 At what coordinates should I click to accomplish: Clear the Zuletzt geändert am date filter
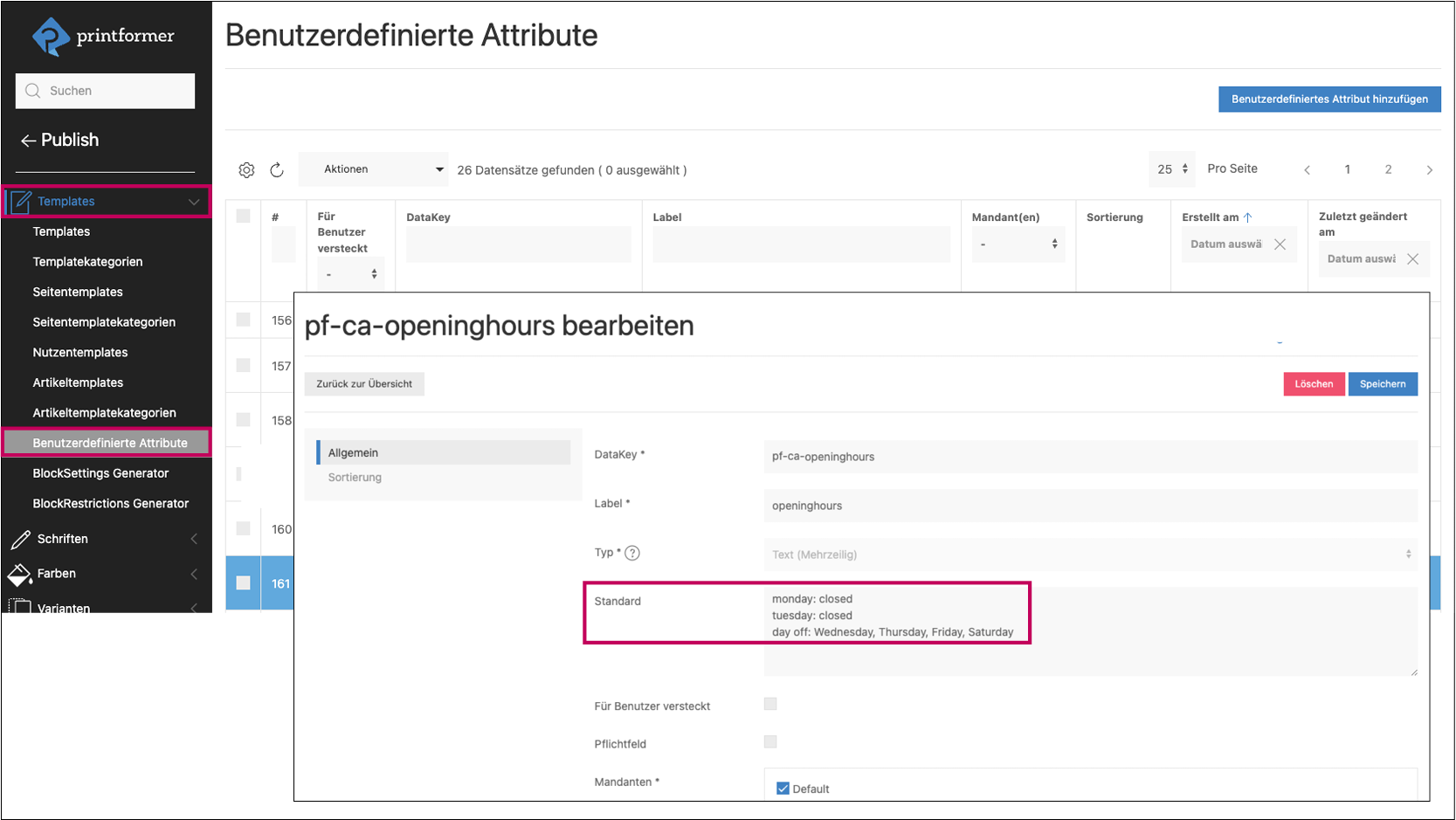point(1412,259)
